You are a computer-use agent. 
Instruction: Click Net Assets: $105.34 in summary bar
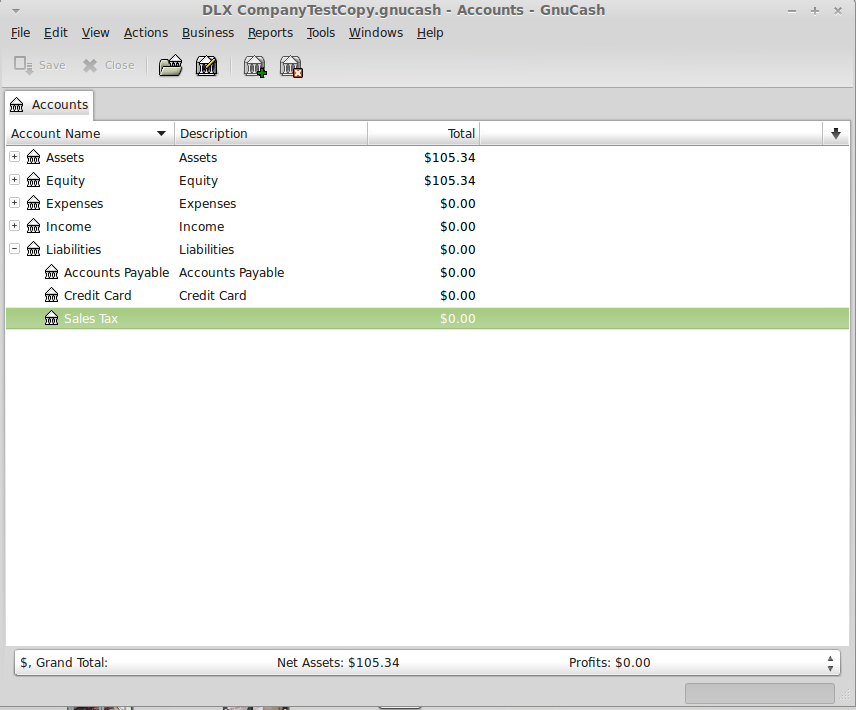tap(338, 663)
